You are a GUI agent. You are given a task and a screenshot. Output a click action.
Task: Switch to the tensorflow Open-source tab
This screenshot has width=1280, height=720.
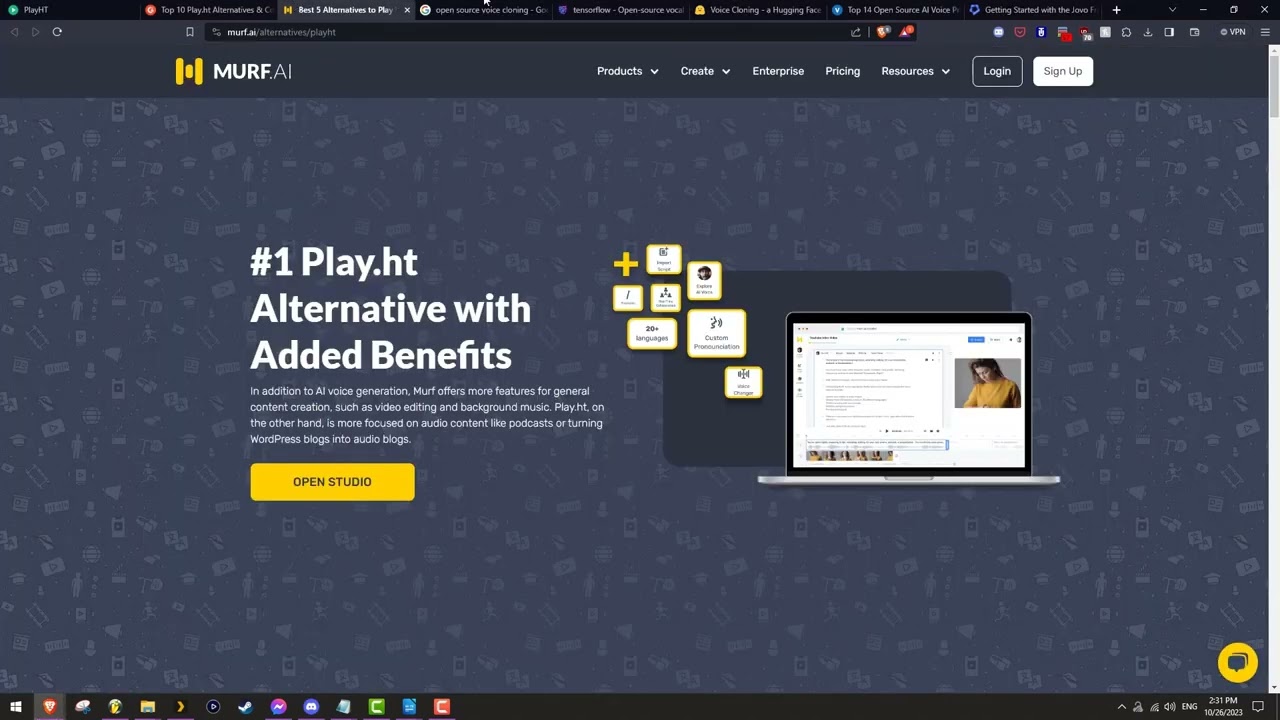click(621, 10)
